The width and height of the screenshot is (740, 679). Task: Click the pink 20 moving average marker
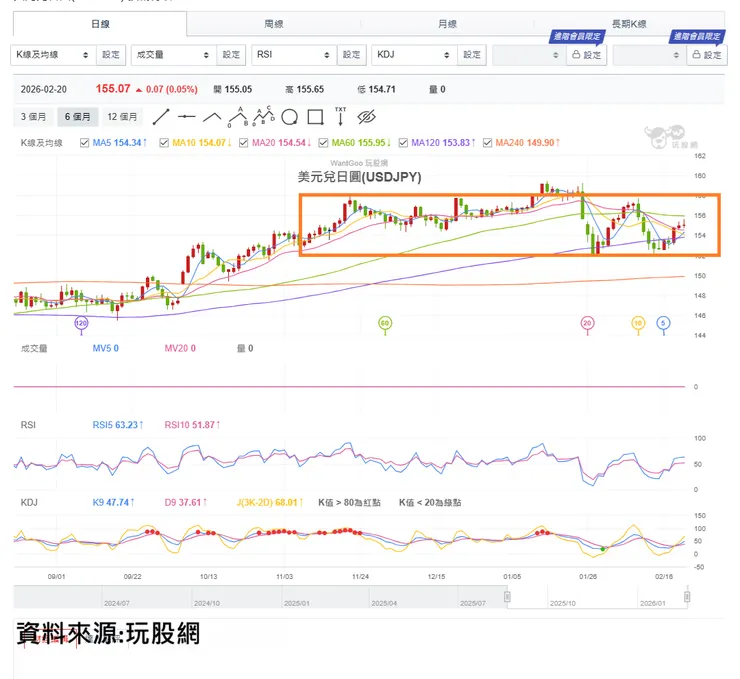[x=588, y=323]
